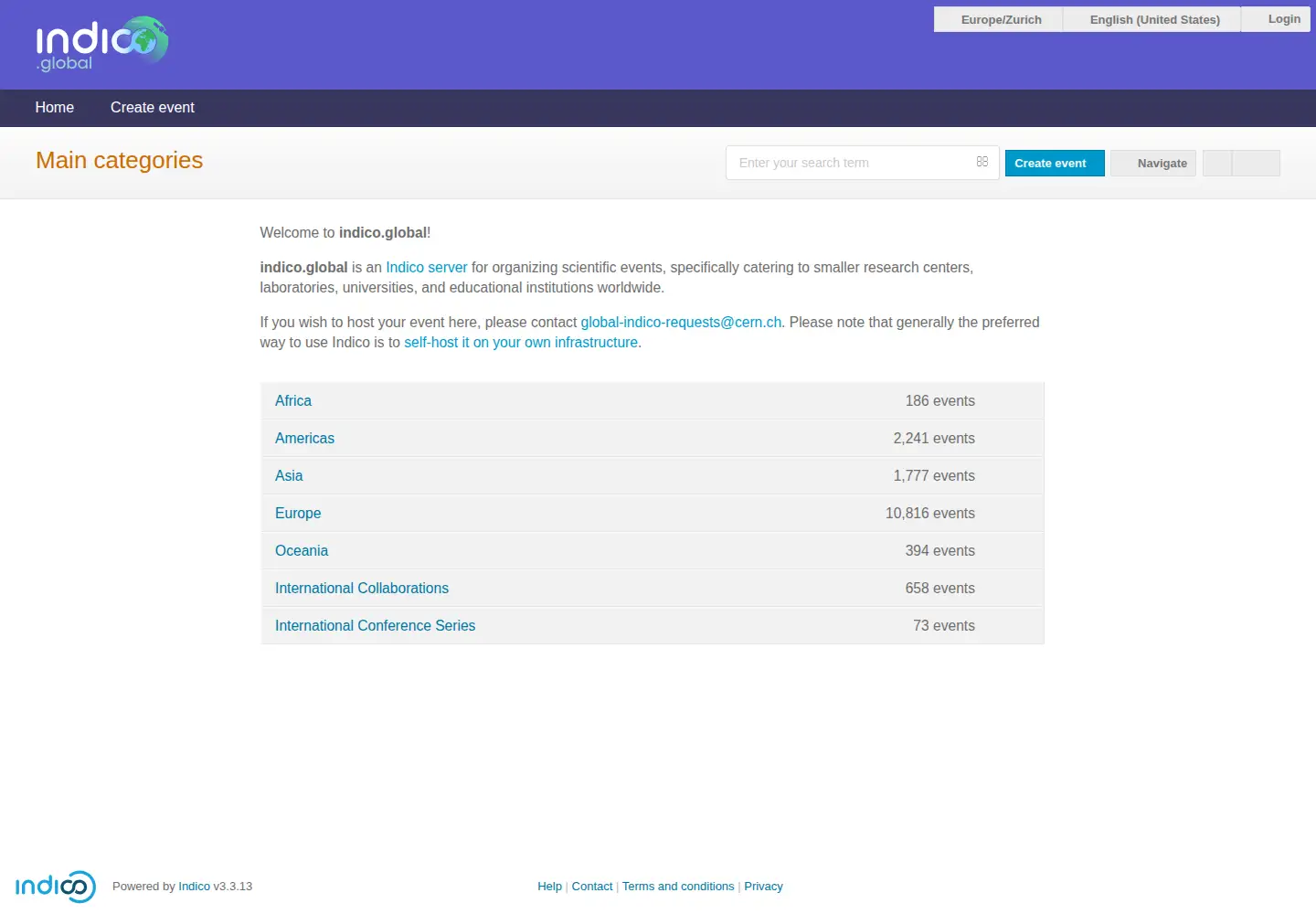This screenshot has width=1316, height=914.
Task: Open the International Collaborations category
Action: click(362, 589)
